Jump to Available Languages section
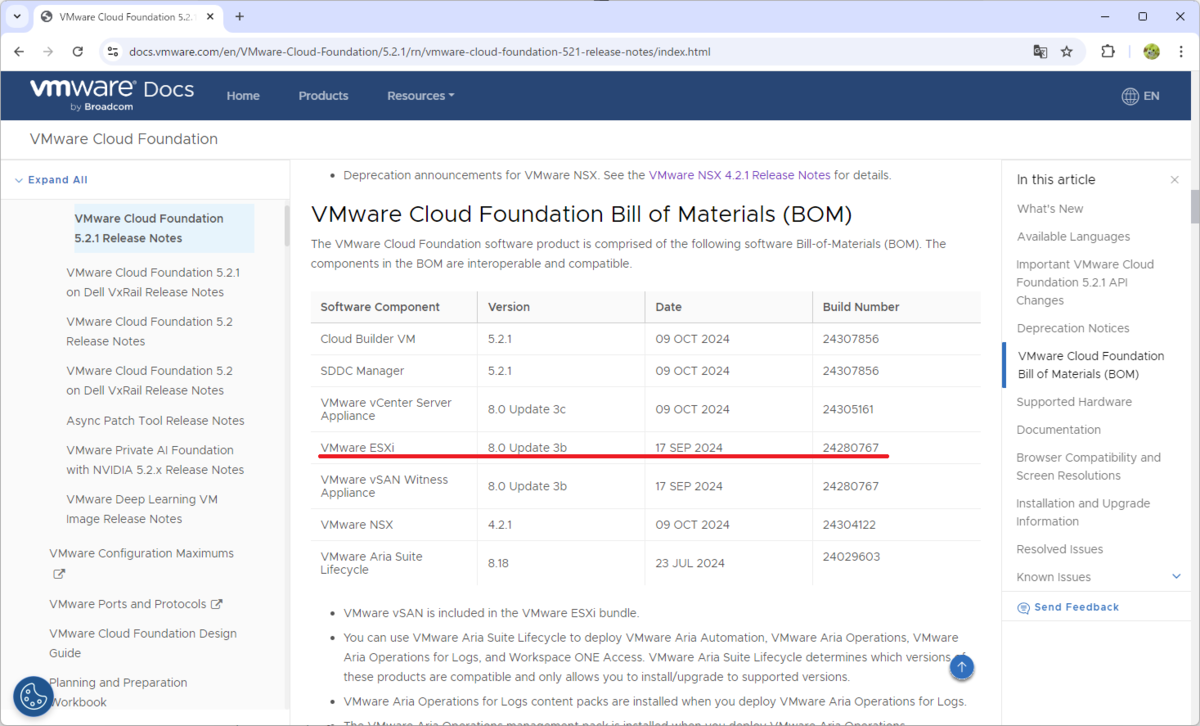 coord(1073,237)
